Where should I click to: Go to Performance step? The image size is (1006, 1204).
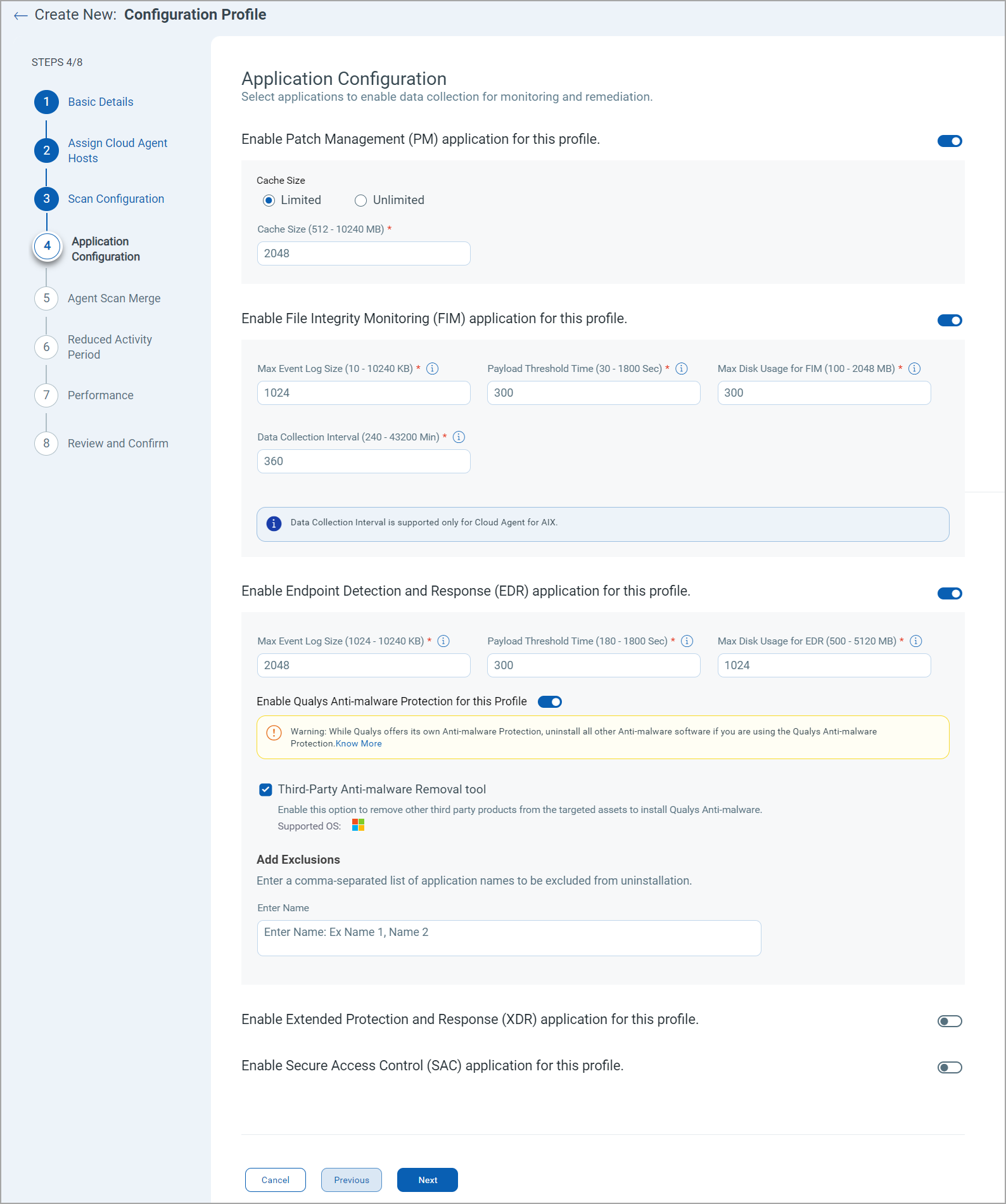click(x=101, y=395)
